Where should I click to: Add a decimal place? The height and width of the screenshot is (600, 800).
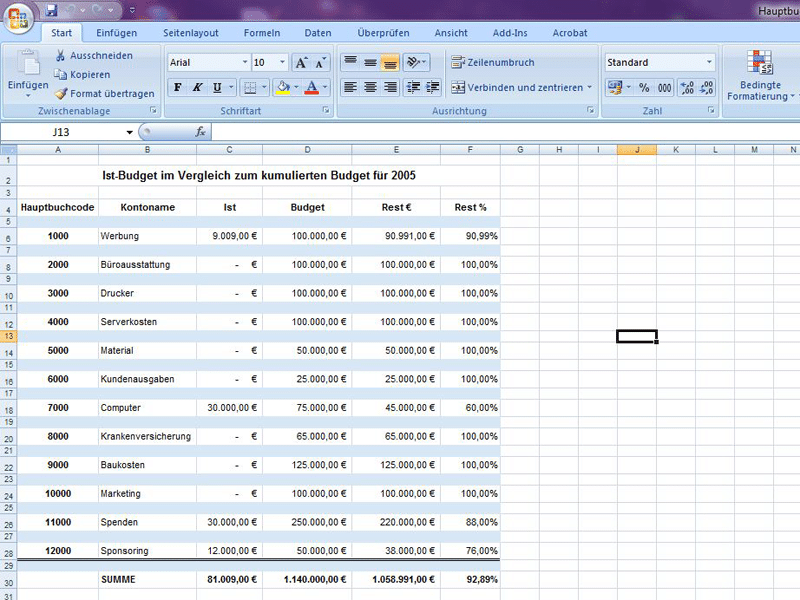click(x=687, y=88)
